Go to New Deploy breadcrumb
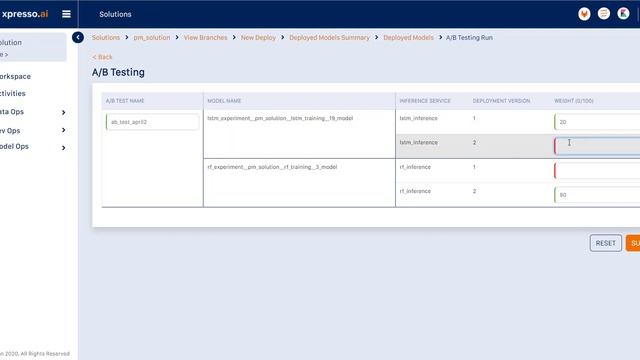This screenshot has height=360, width=640. tap(258, 38)
